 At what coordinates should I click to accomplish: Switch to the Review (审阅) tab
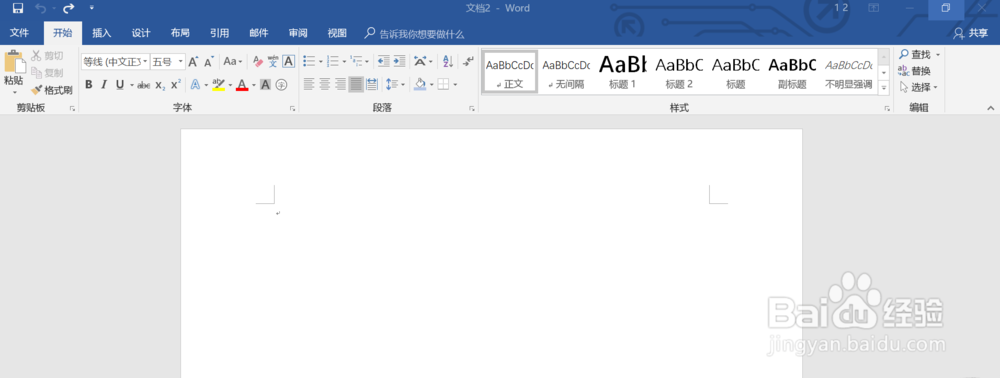[298, 33]
